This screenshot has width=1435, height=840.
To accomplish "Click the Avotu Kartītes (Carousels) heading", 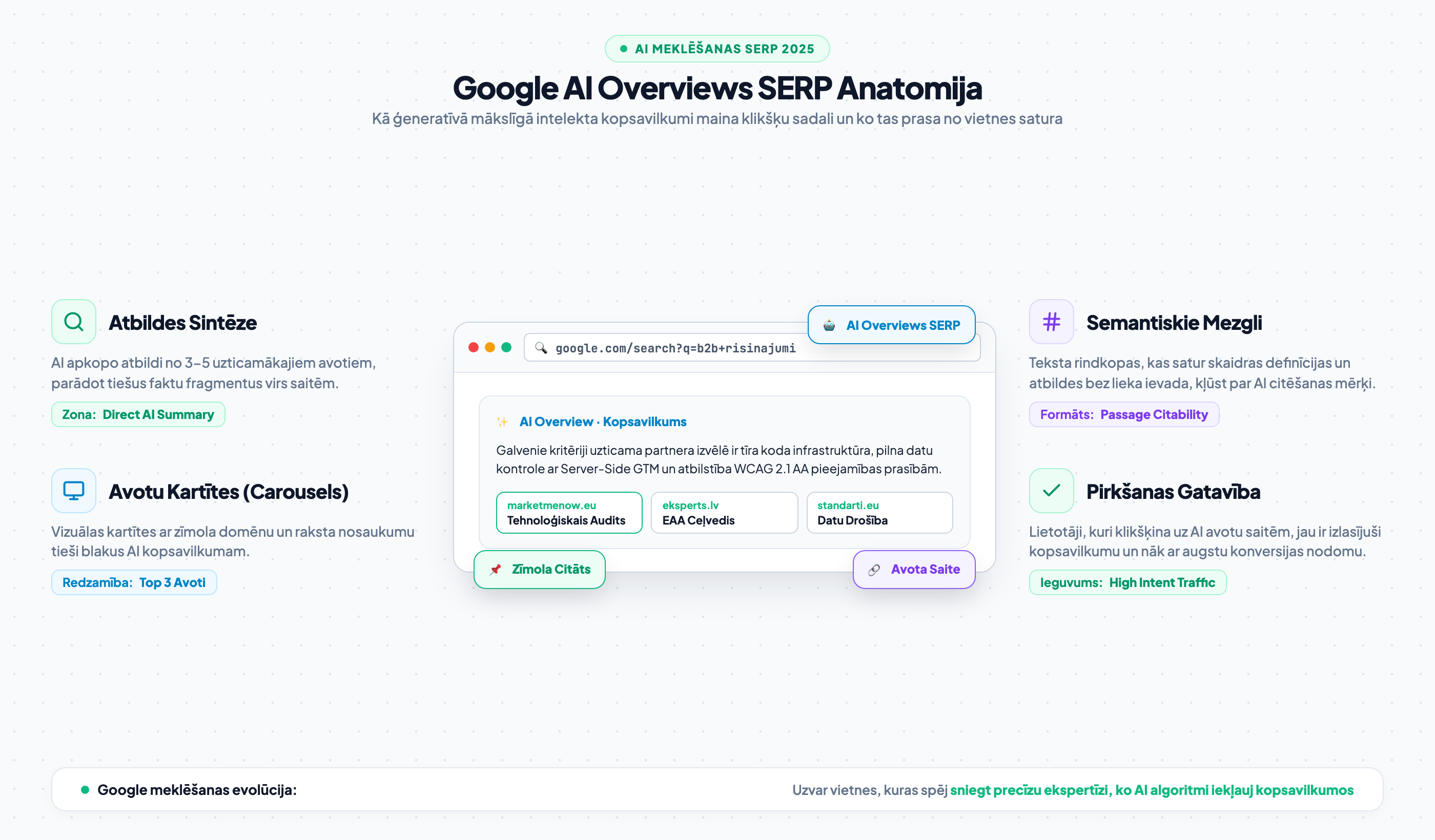I will (229, 492).
